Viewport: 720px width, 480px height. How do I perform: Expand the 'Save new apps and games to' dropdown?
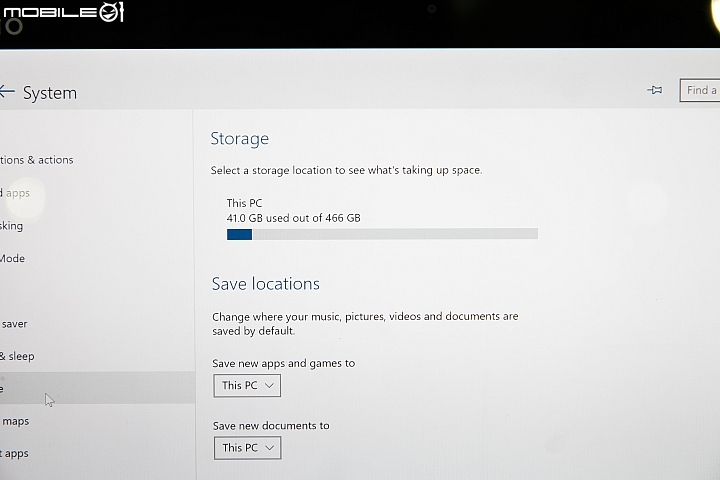pyautogui.click(x=247, y=385)
